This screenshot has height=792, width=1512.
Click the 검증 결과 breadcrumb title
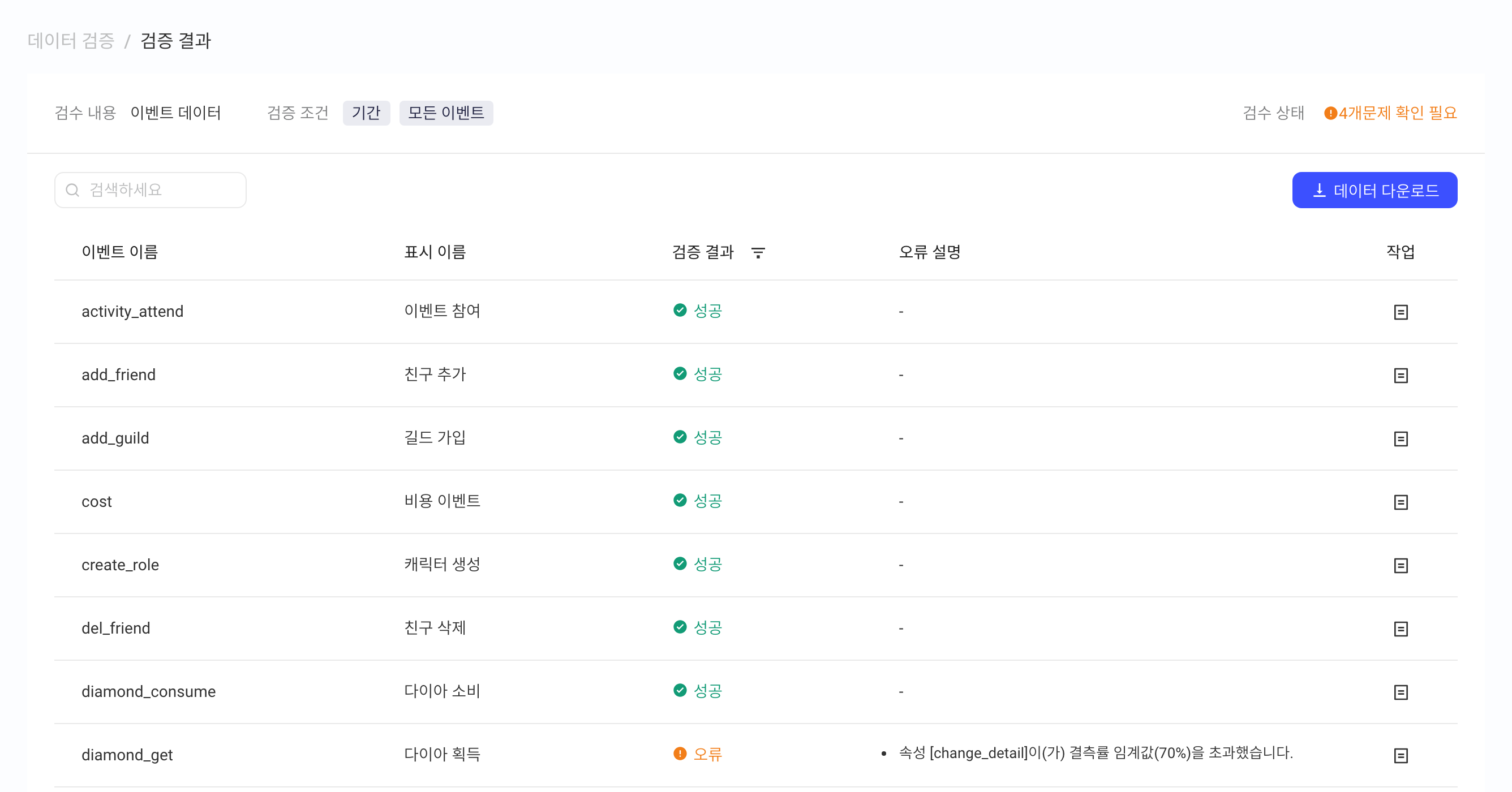175,41
